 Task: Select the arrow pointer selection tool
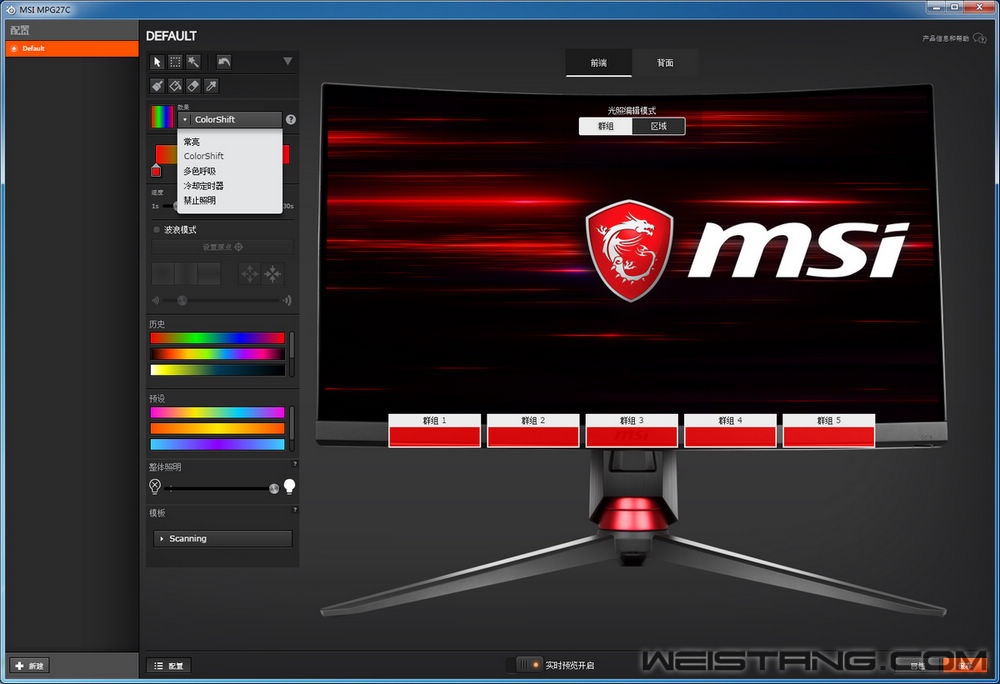tap(157, 62)
